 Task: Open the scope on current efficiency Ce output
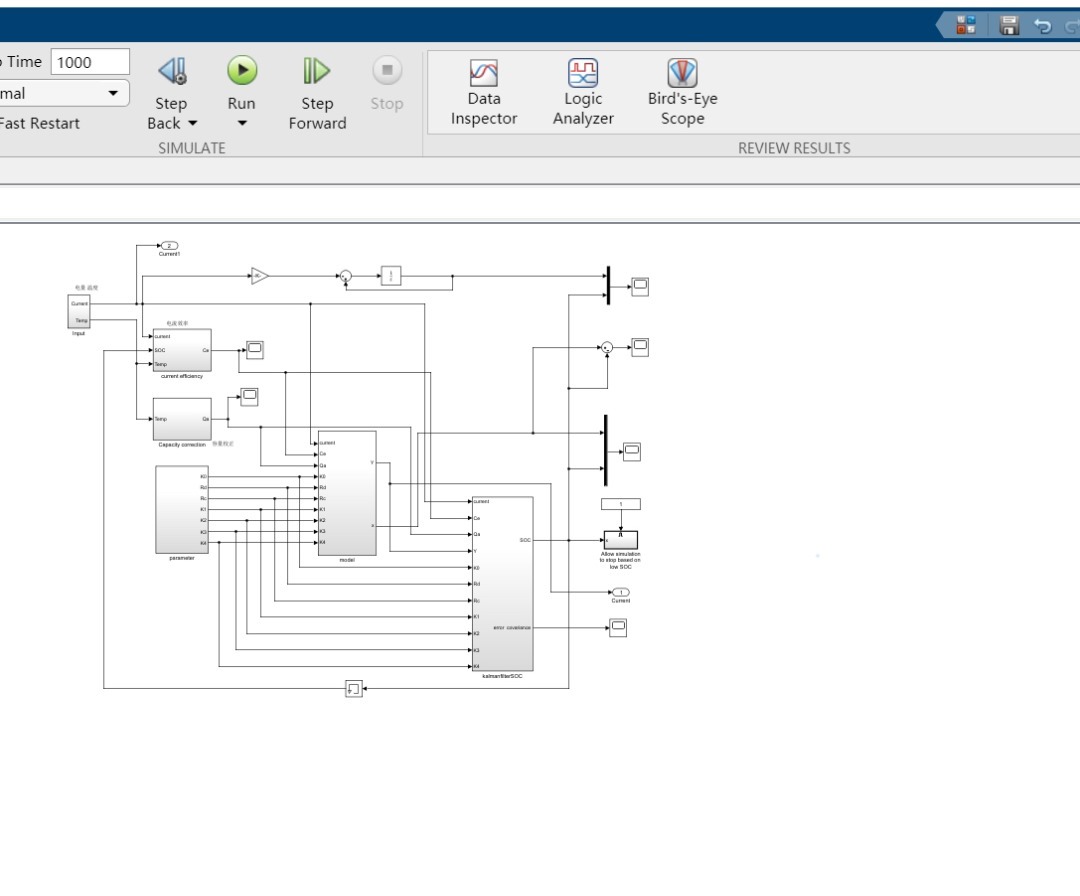(x=255, y=350)
